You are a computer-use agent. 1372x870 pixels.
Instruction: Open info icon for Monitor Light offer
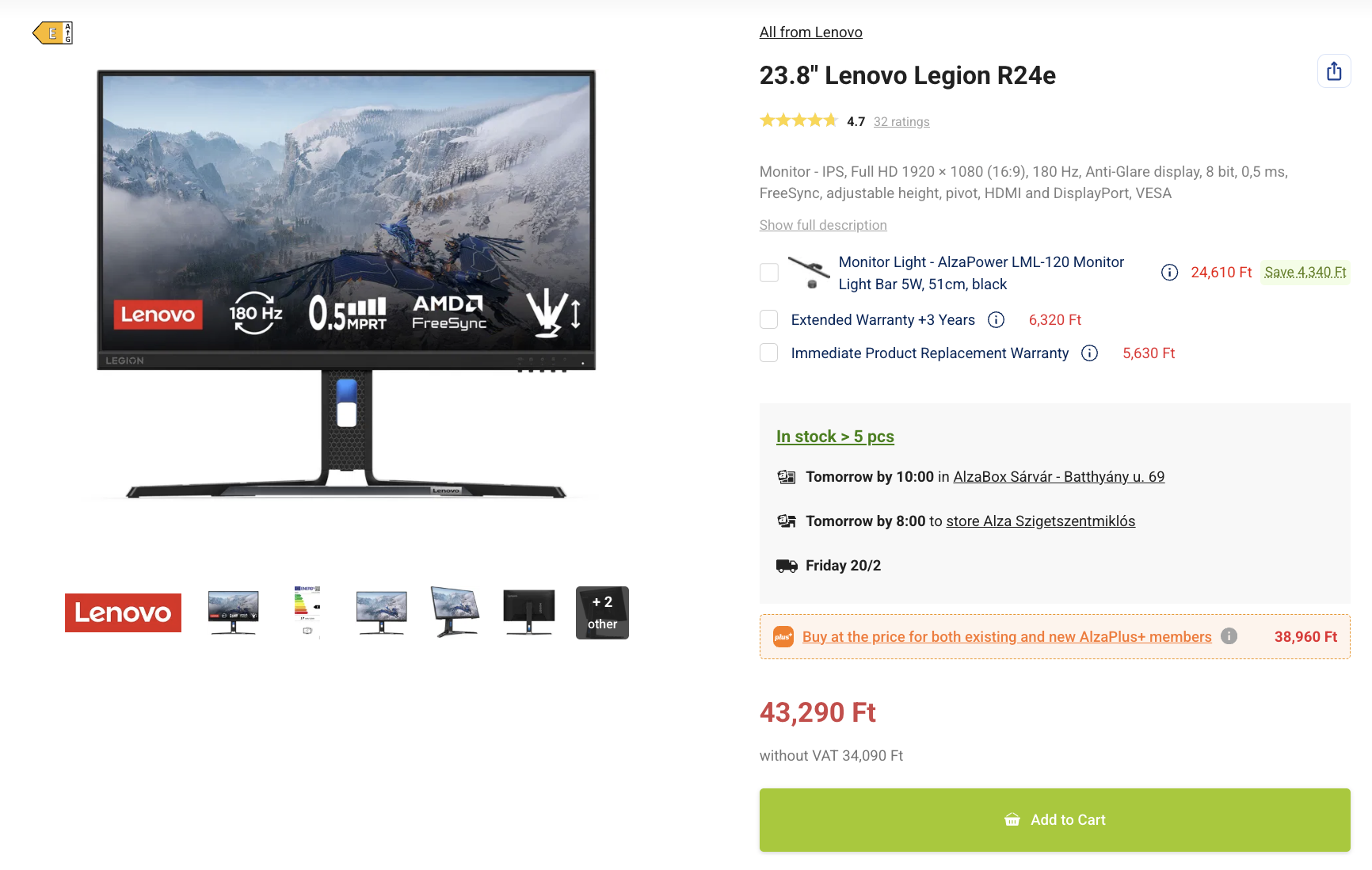[1169, 273]
